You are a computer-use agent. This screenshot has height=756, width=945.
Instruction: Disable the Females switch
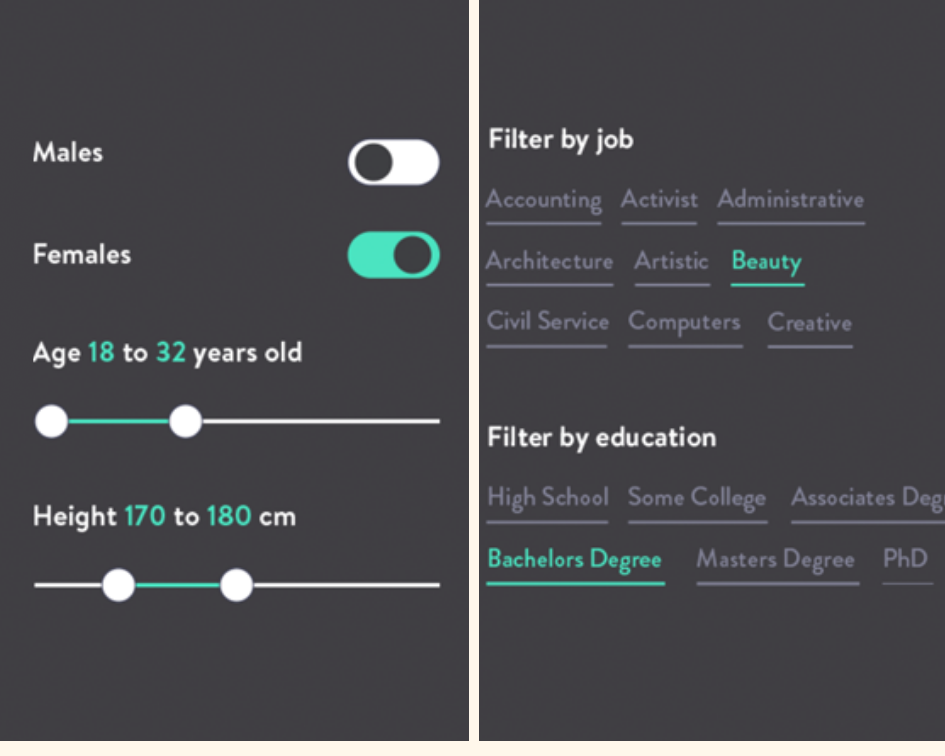tap(393, 255)
